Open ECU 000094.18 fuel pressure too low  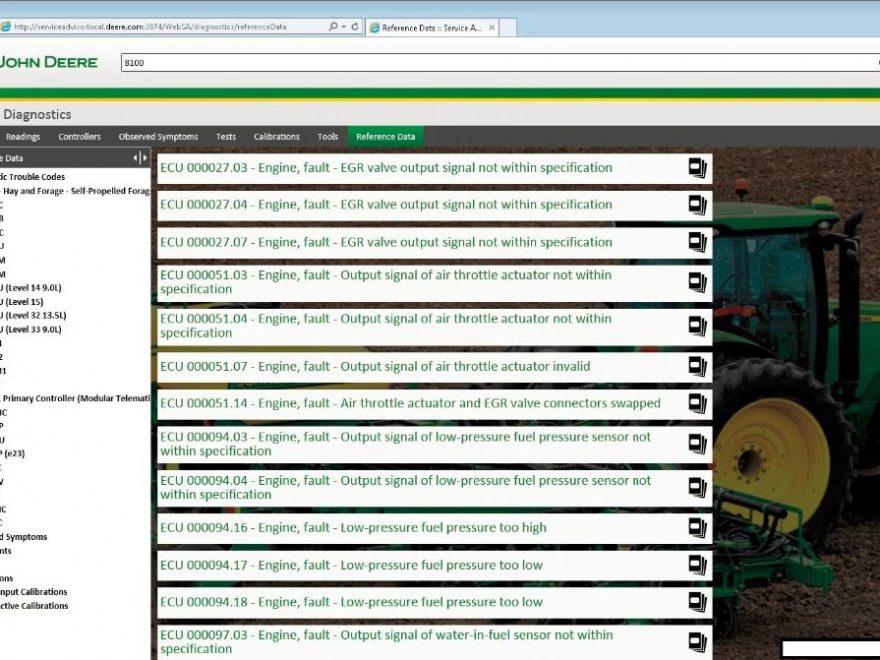(x=351, y=602)
